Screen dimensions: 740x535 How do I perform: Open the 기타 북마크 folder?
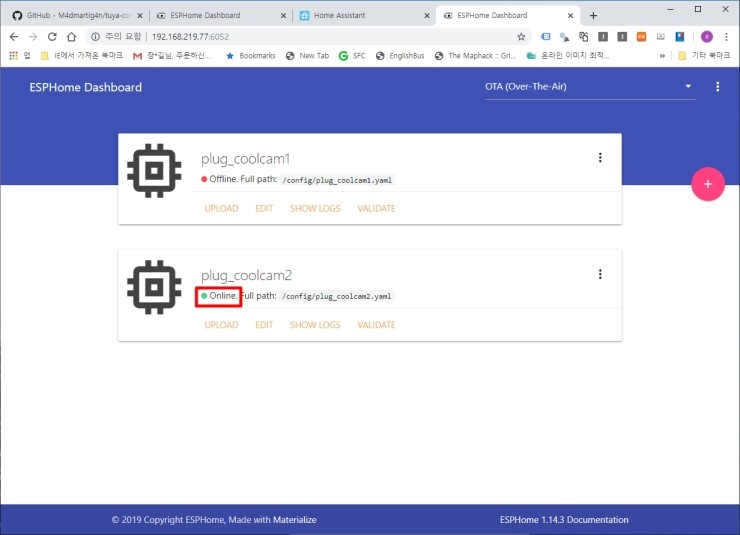click(x=704, y=56)
